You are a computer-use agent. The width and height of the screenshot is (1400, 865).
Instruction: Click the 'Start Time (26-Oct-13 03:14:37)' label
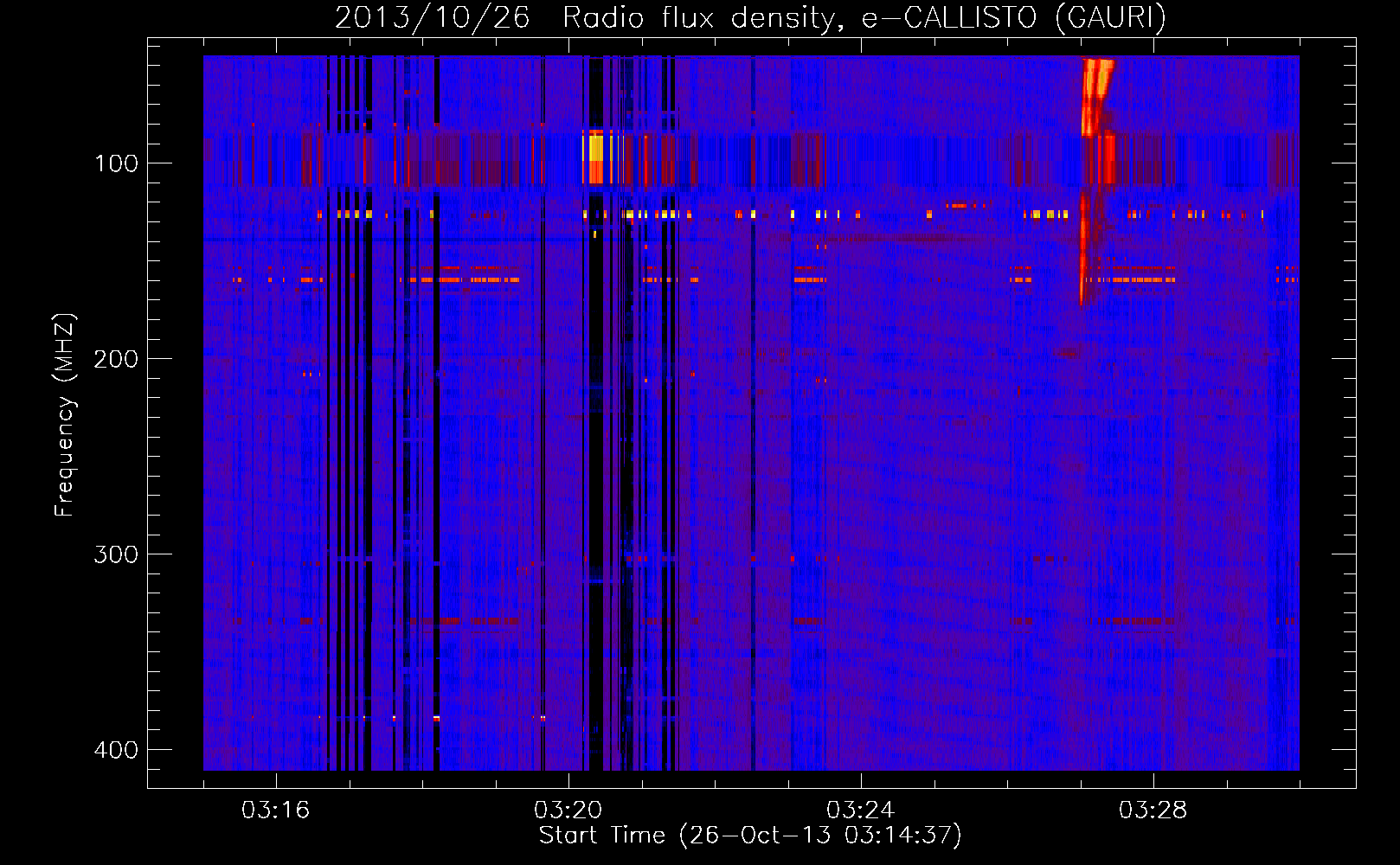coord(750,836)
